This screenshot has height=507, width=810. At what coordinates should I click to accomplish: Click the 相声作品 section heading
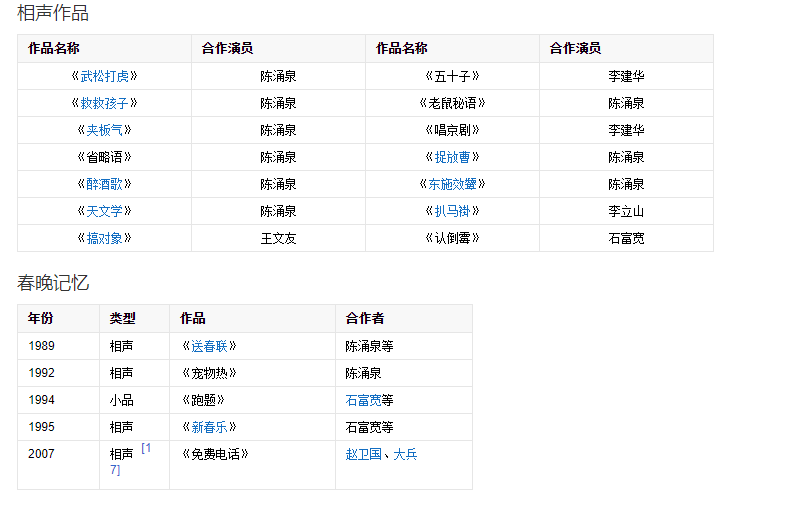(53, 13)
